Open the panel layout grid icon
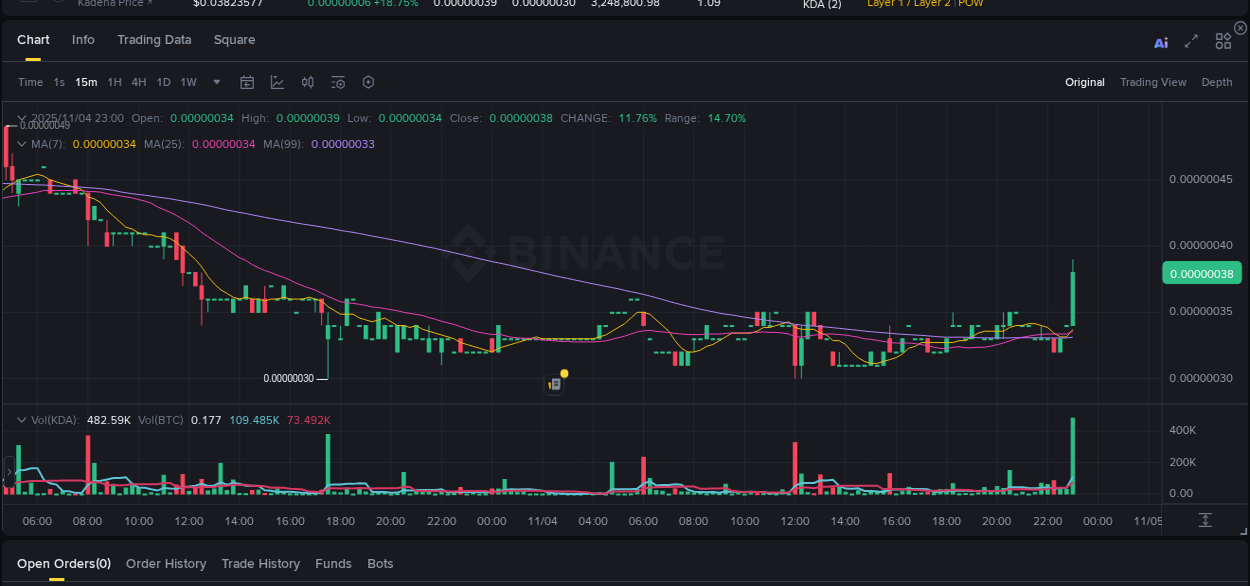Image resolution: width=1250 pixels, height=586 pixels. tap(1223, 41)
